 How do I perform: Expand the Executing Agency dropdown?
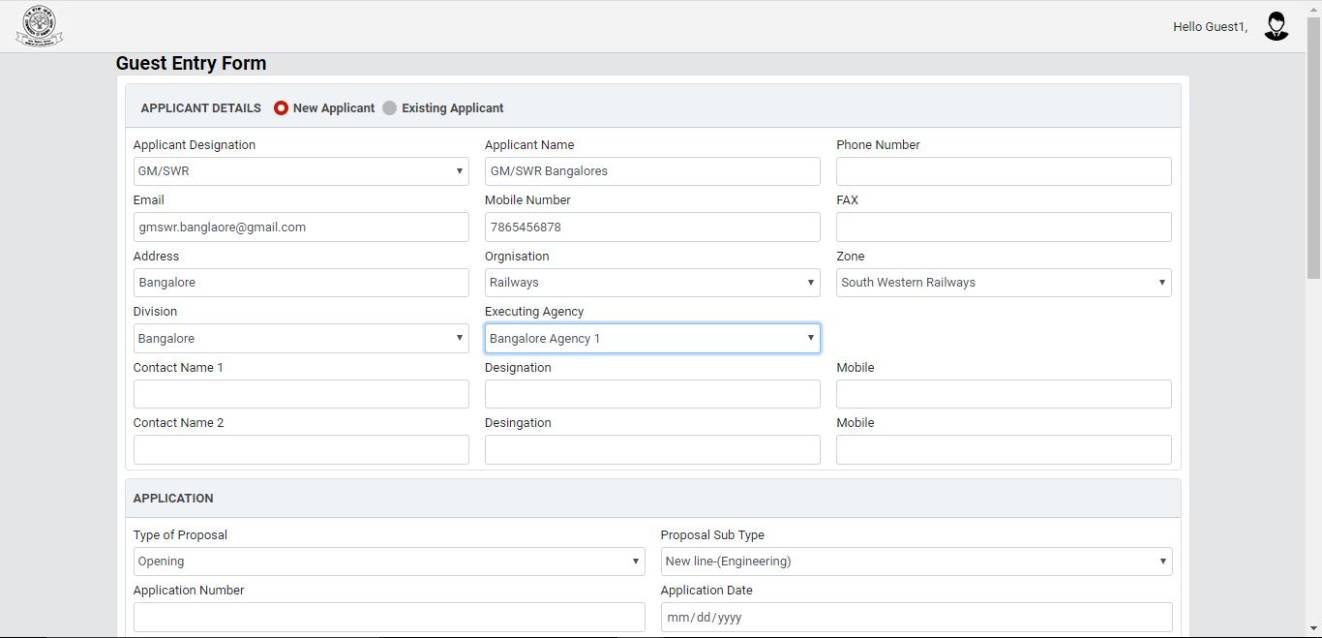(x=652, y=339)
